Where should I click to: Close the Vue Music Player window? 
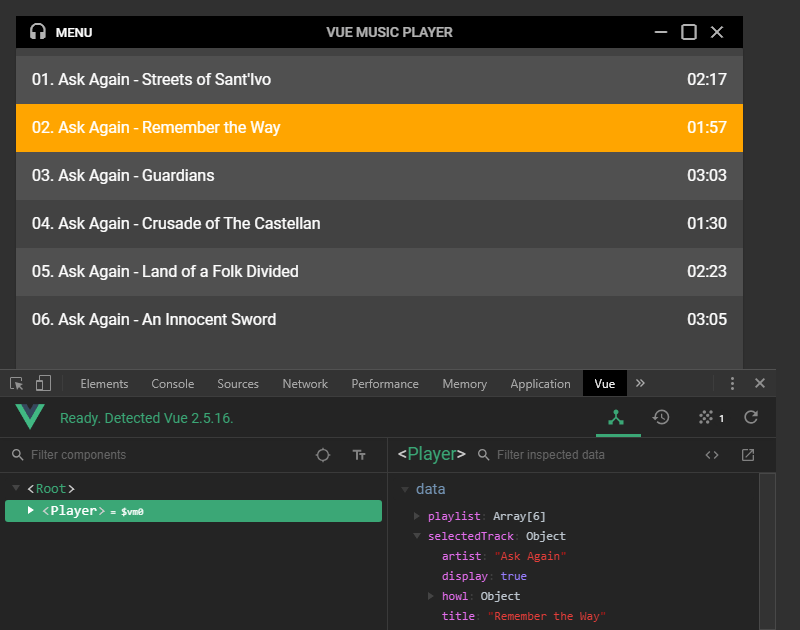(717, 32)
